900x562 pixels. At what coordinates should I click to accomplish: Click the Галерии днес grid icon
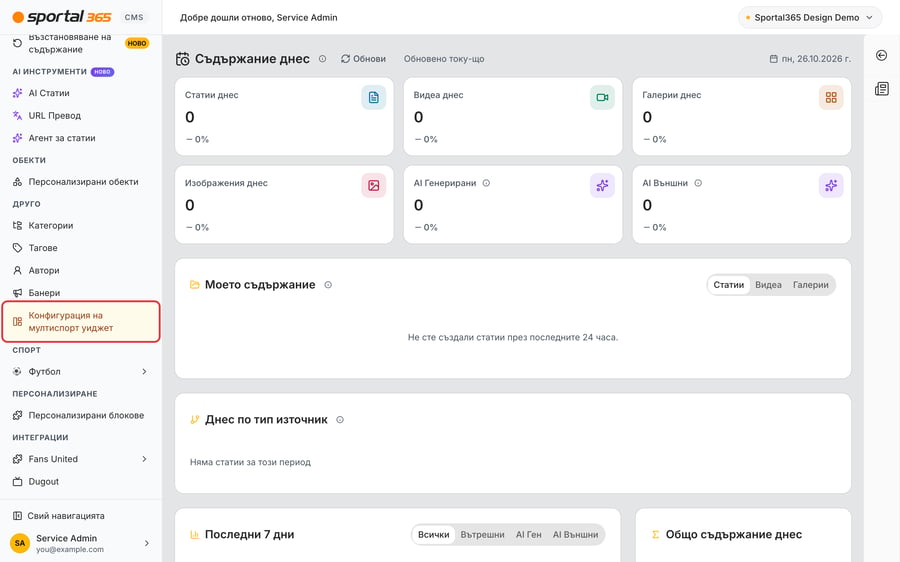click(831, 98)
